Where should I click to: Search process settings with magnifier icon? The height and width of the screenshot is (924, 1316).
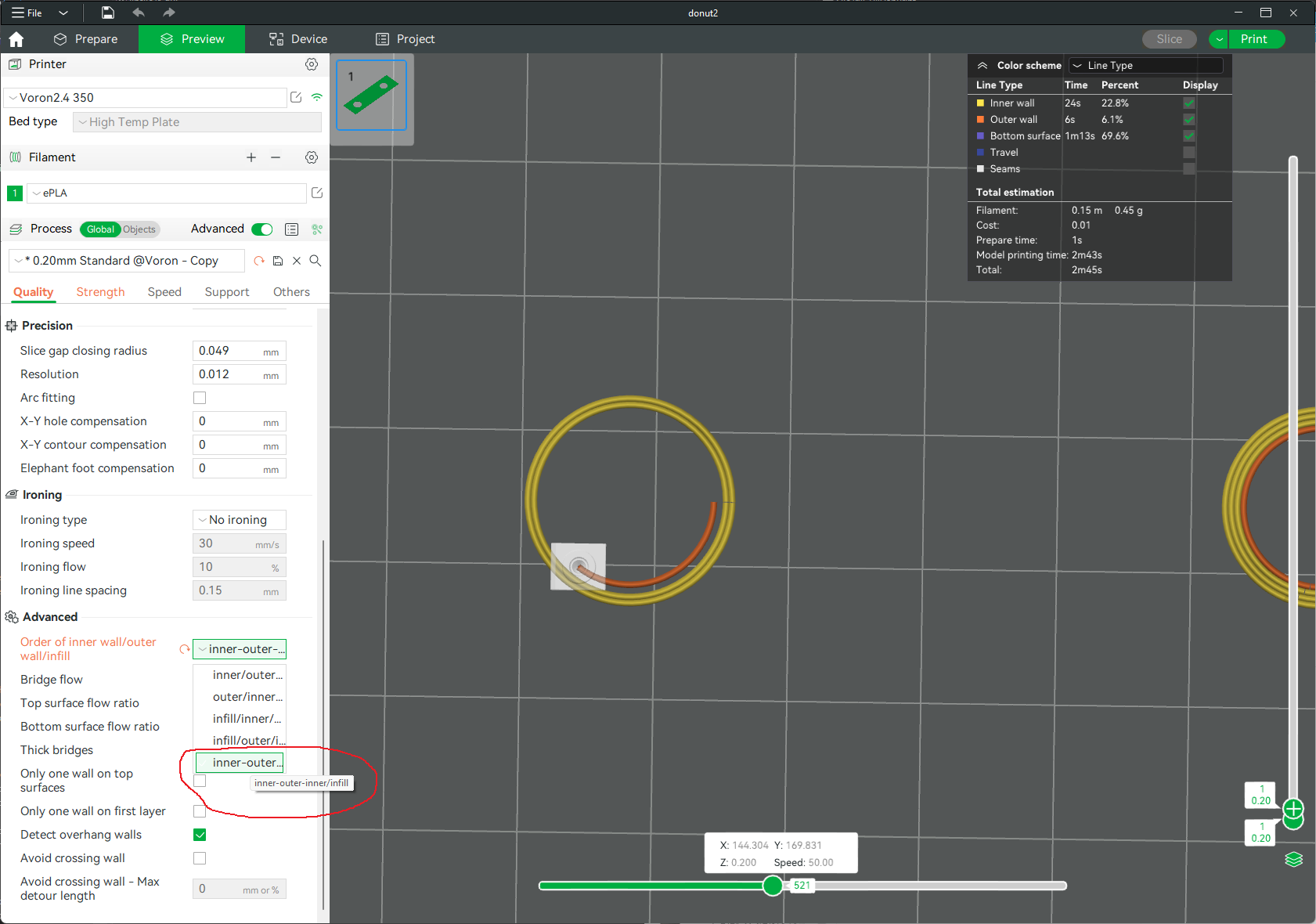tap(315, 261)
